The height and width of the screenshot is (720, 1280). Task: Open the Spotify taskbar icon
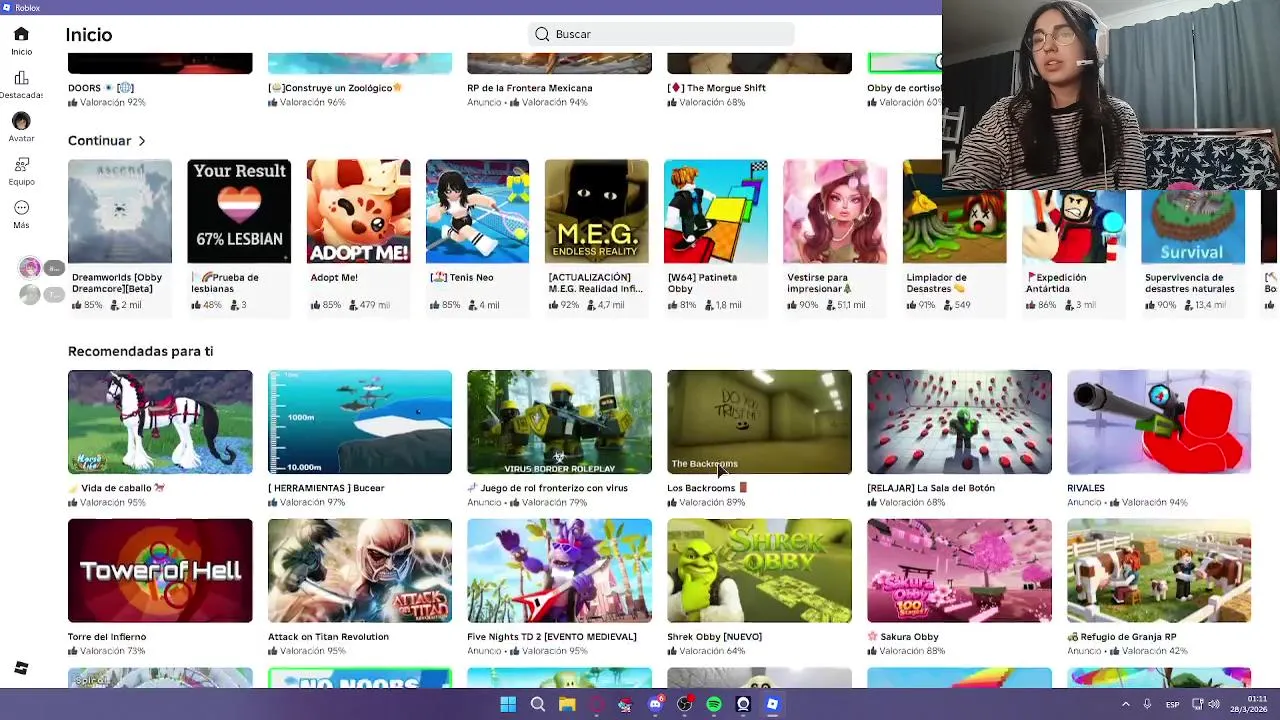(x=714, y=704)
